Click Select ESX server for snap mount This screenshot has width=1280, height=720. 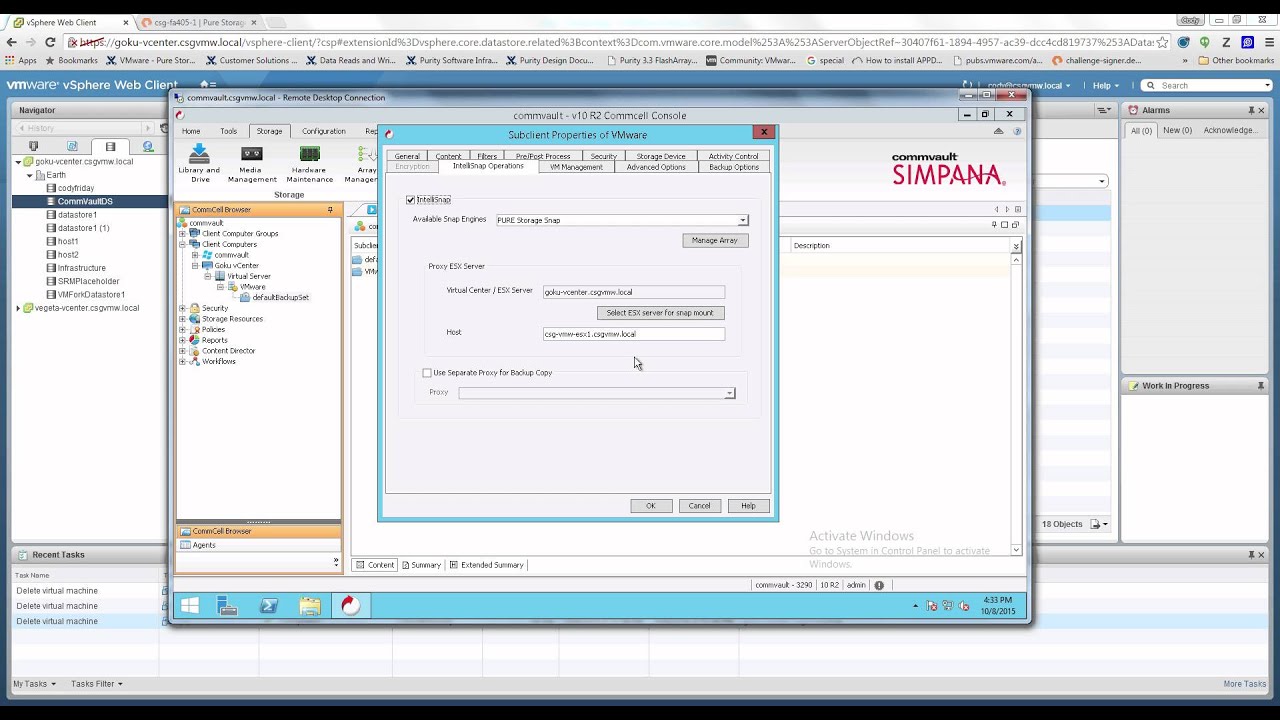click(x=660, y=313)
